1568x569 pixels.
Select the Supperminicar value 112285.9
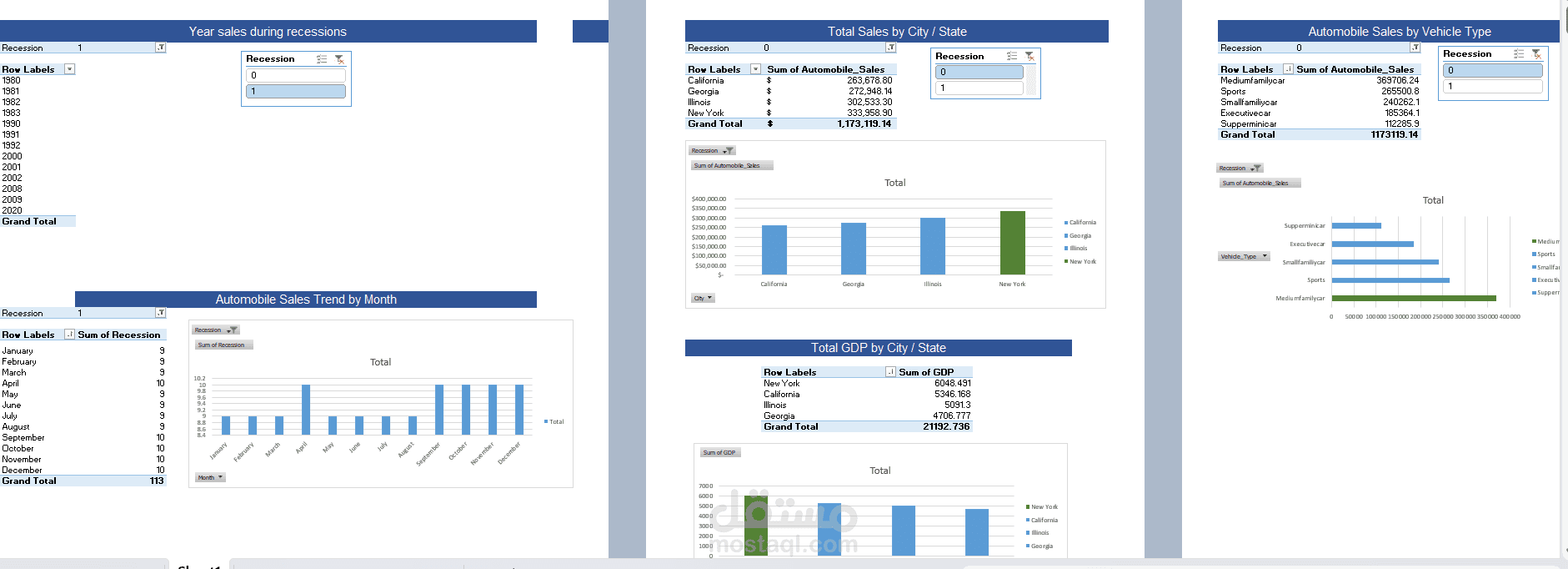[x=1402, y=123]
